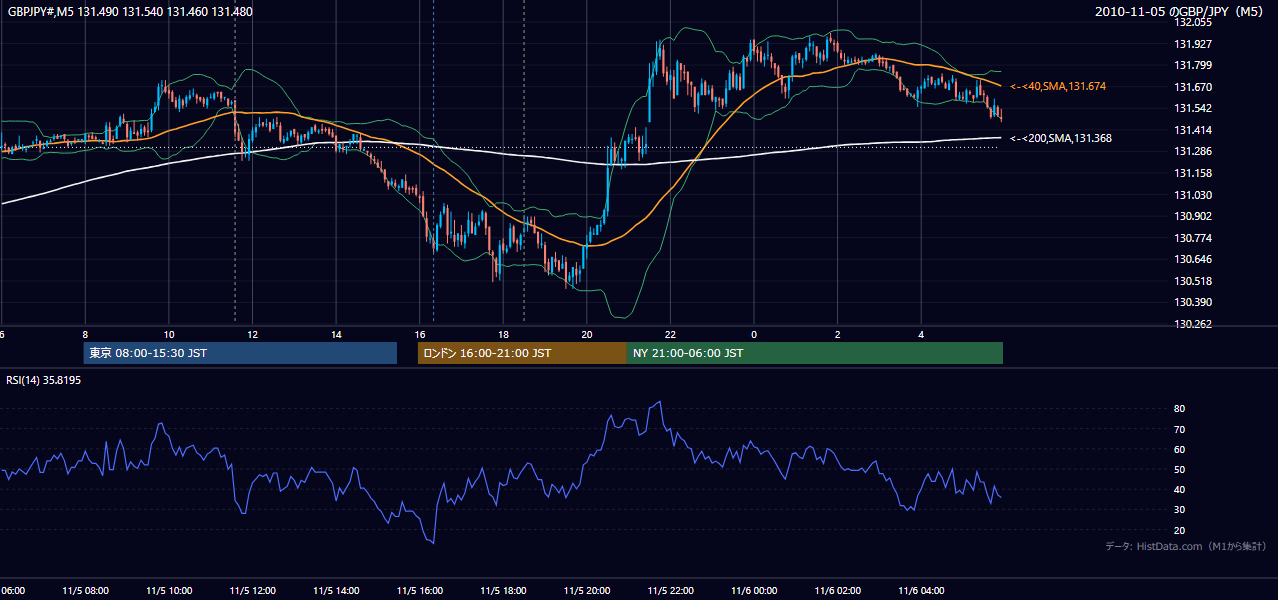Click price axis value 130.902
This screenshot has height=600, width=1278.
(1193, 216)
